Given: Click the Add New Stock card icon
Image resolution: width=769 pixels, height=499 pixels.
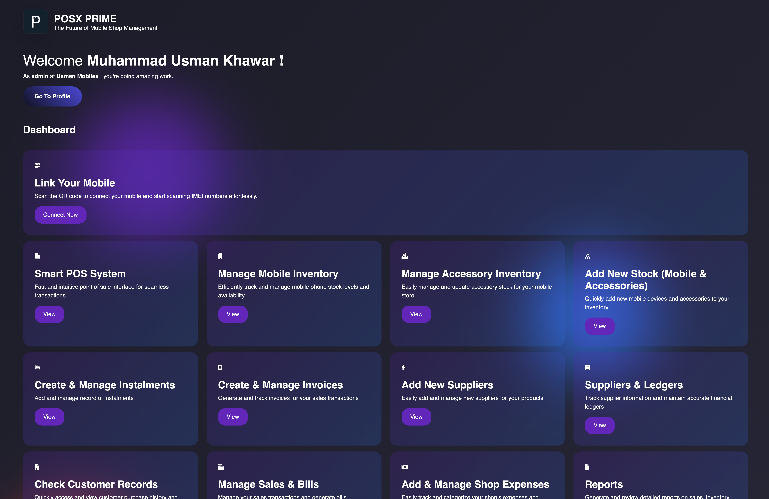Looking at the screenshot, I should click(x=588, y=256).
